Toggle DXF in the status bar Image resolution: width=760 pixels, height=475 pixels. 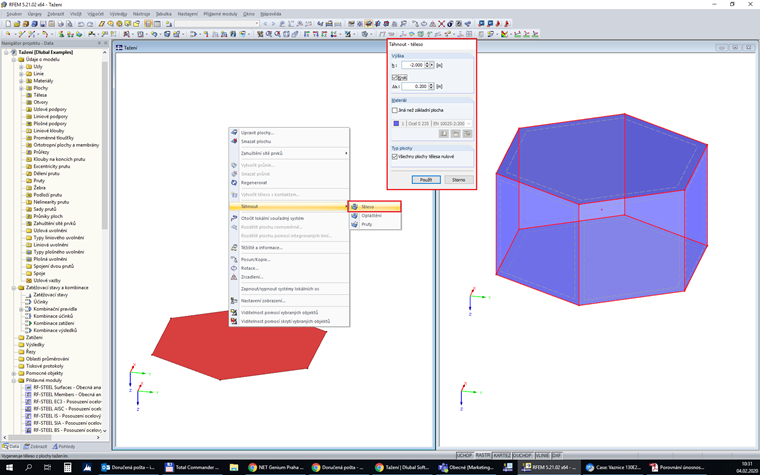[x=556, y=456]
